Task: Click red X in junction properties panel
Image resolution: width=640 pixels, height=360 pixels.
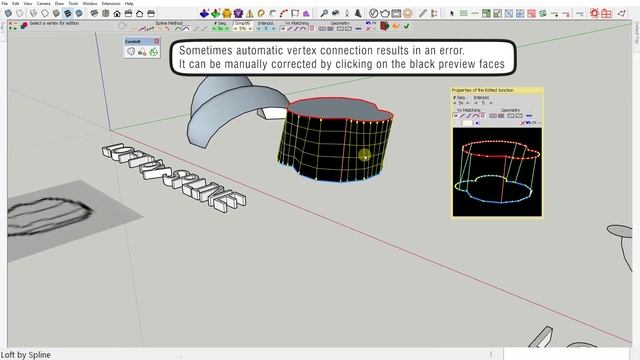Action: pos(522,123)
